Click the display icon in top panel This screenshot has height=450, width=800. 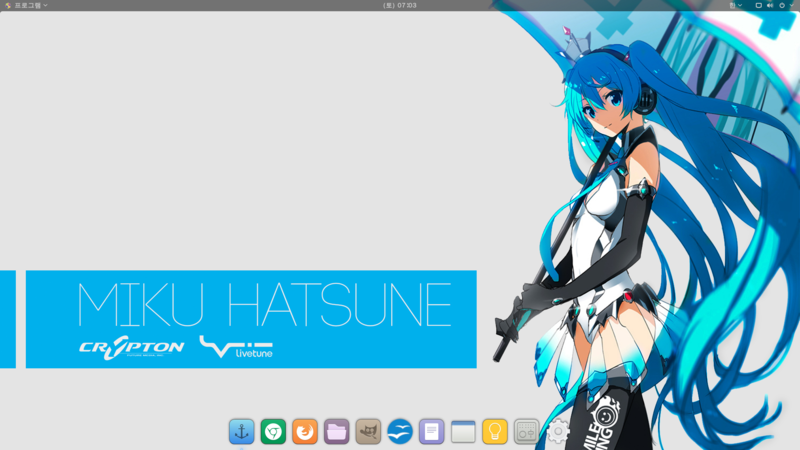(x=759, y=5)
